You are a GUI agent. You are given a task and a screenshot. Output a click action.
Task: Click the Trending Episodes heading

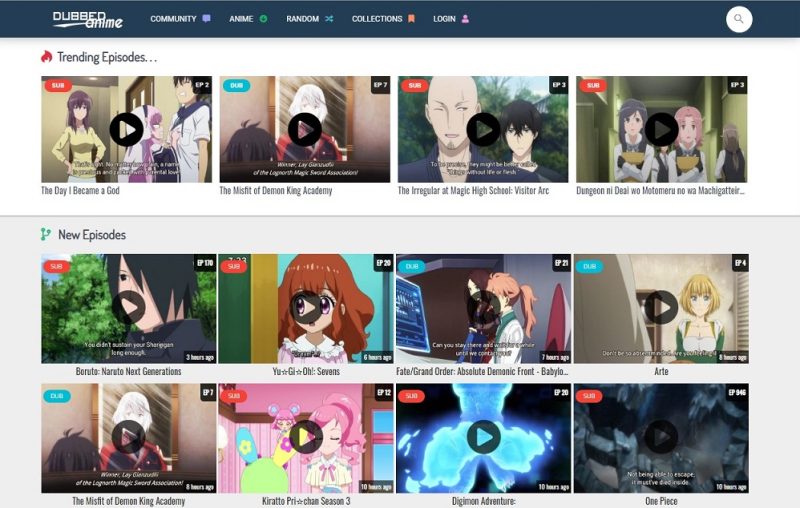(x=107, y=57)
